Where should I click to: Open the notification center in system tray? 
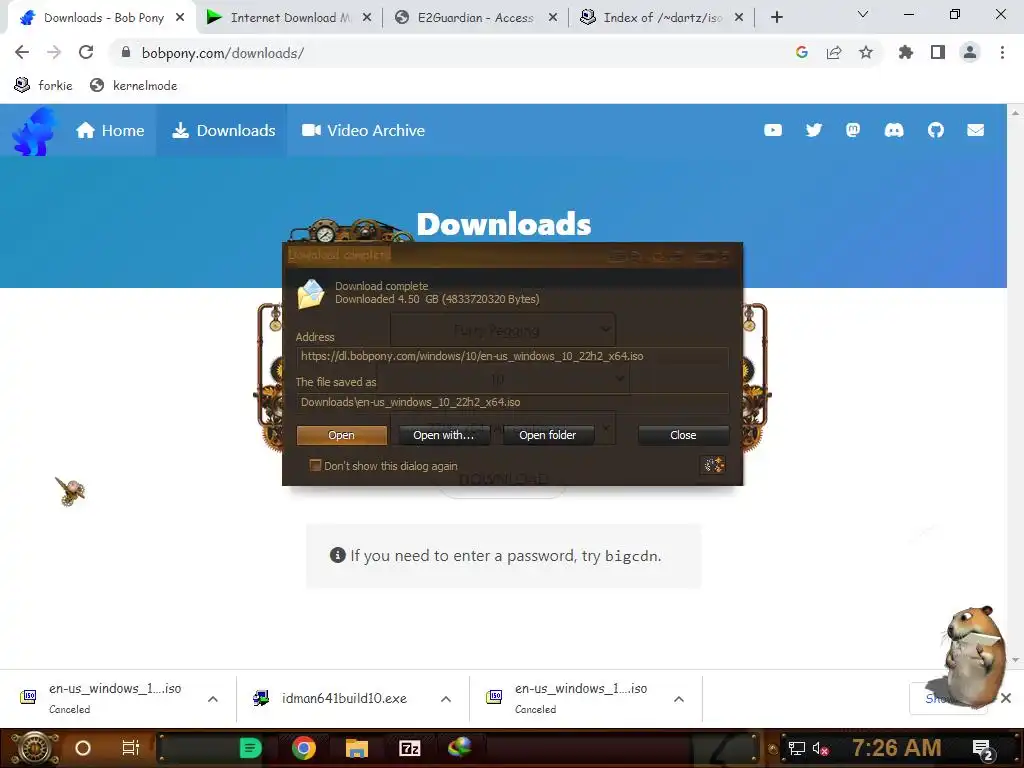pos(983,750)
